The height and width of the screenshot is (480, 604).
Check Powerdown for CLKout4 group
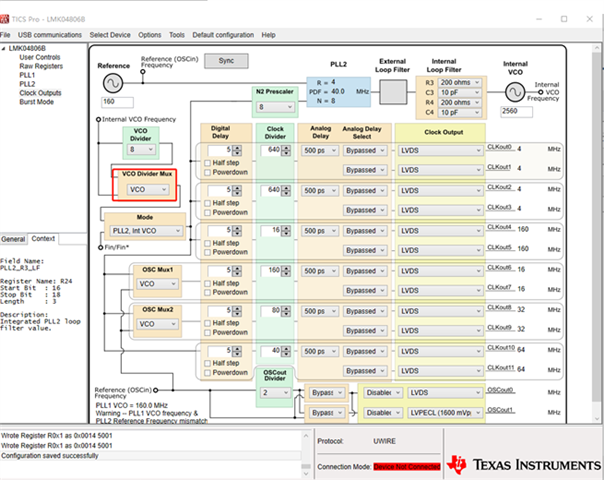point(208,252)
